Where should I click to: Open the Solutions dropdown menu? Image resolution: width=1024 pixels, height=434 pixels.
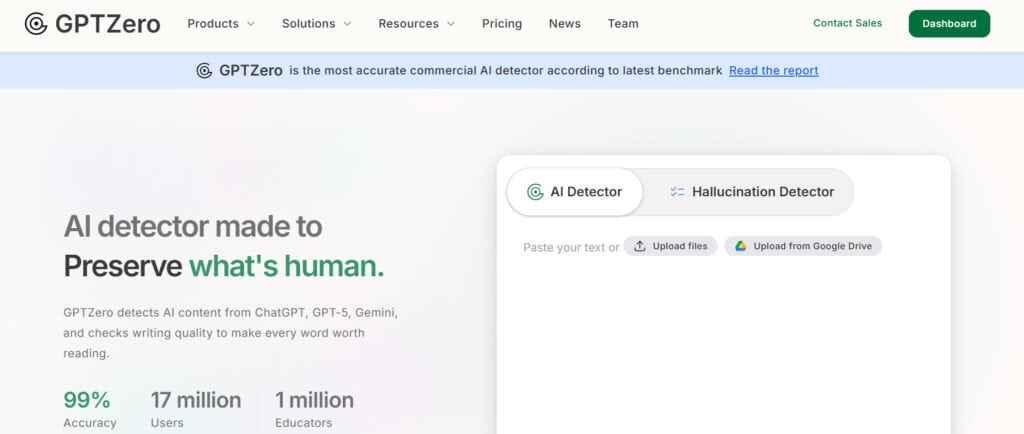(x=316, y=24)
